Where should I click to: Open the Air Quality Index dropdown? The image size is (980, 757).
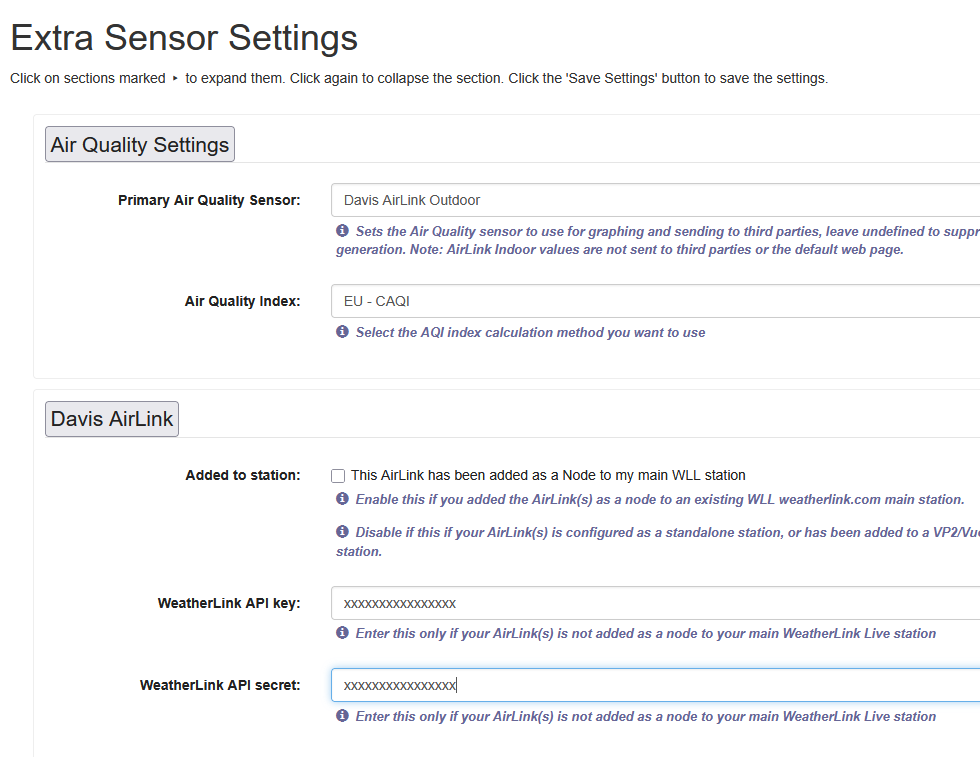coord(655,301)
